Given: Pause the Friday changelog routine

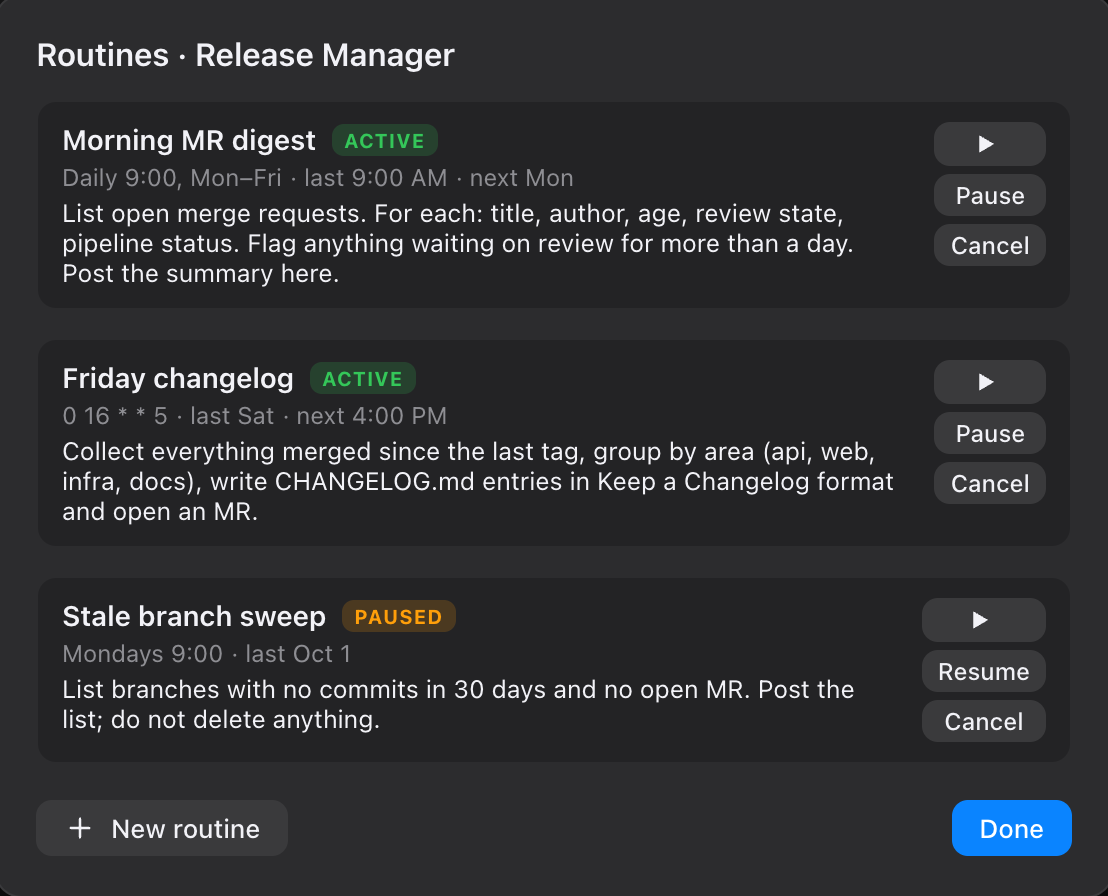Looking at the screenshot, I should (989, 433).
